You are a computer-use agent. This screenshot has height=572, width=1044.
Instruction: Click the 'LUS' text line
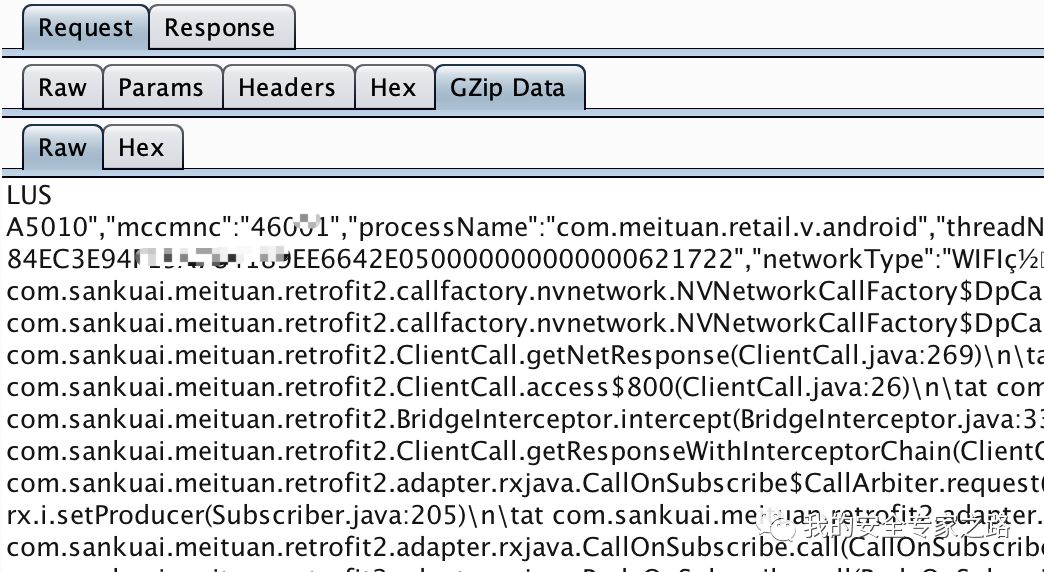click(29, 196)
